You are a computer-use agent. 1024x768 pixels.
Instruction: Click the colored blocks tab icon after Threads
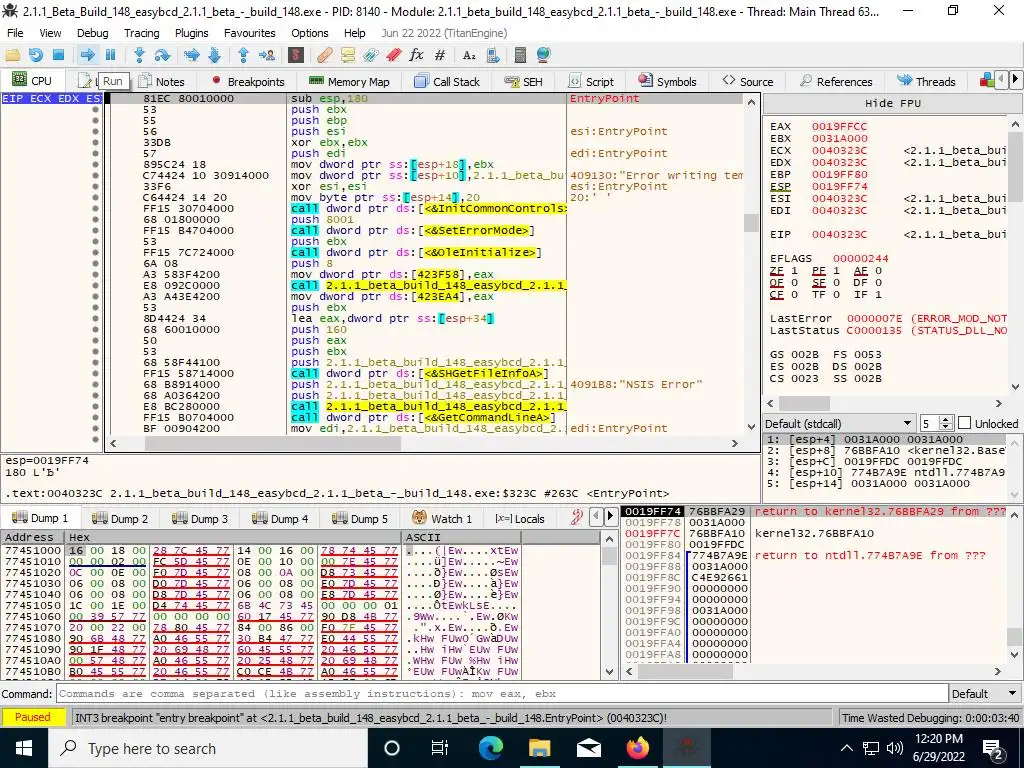click(x=987, y=81)
